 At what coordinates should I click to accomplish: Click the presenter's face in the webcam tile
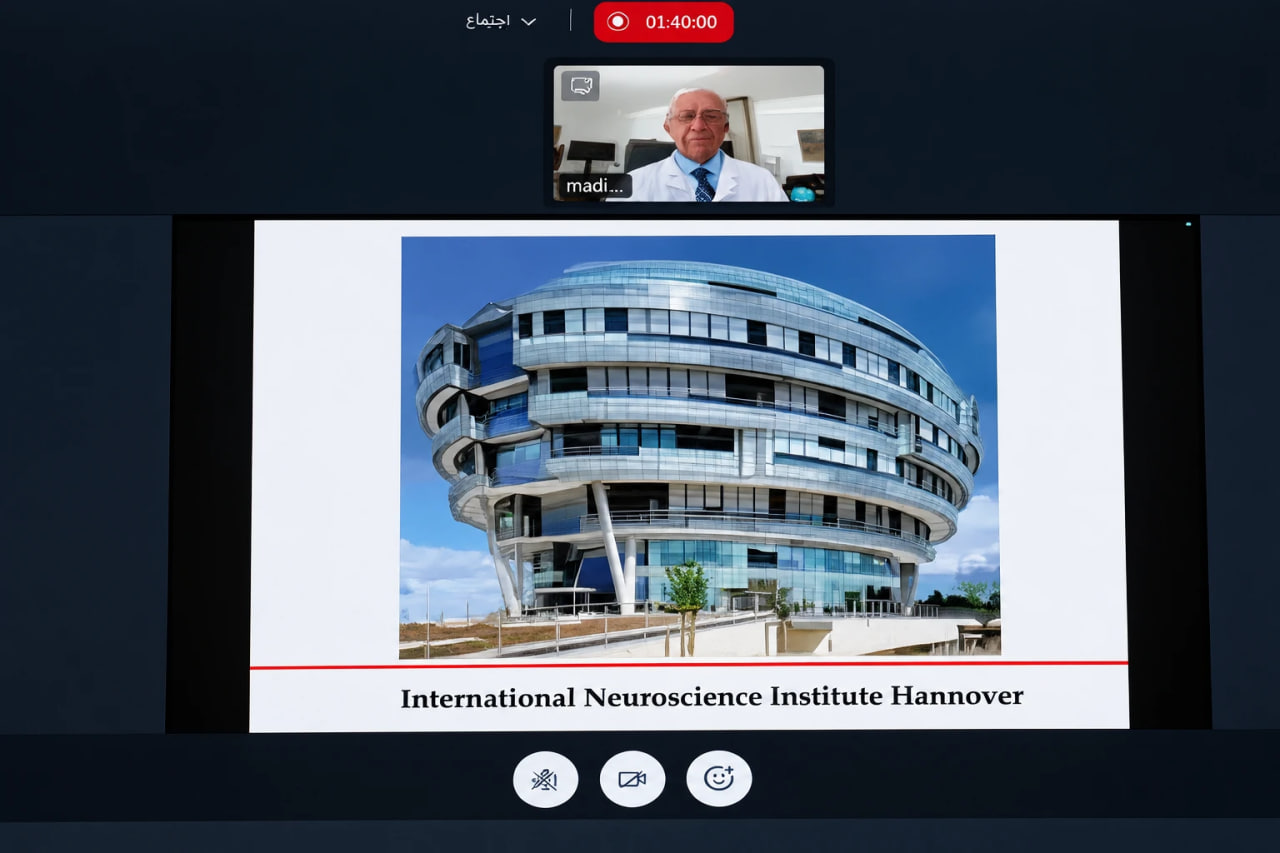pos(698,119)
